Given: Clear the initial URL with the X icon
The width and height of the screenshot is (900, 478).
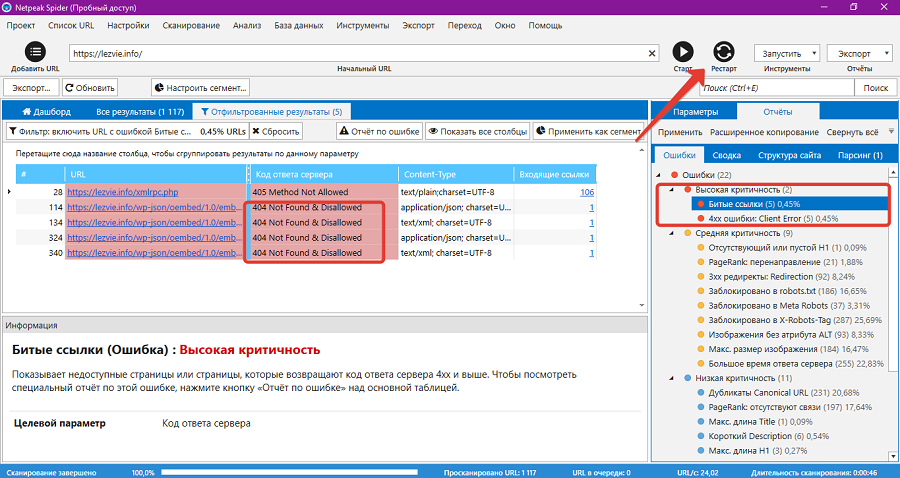Looking at the screenshot, I should (x=651, y=53).
